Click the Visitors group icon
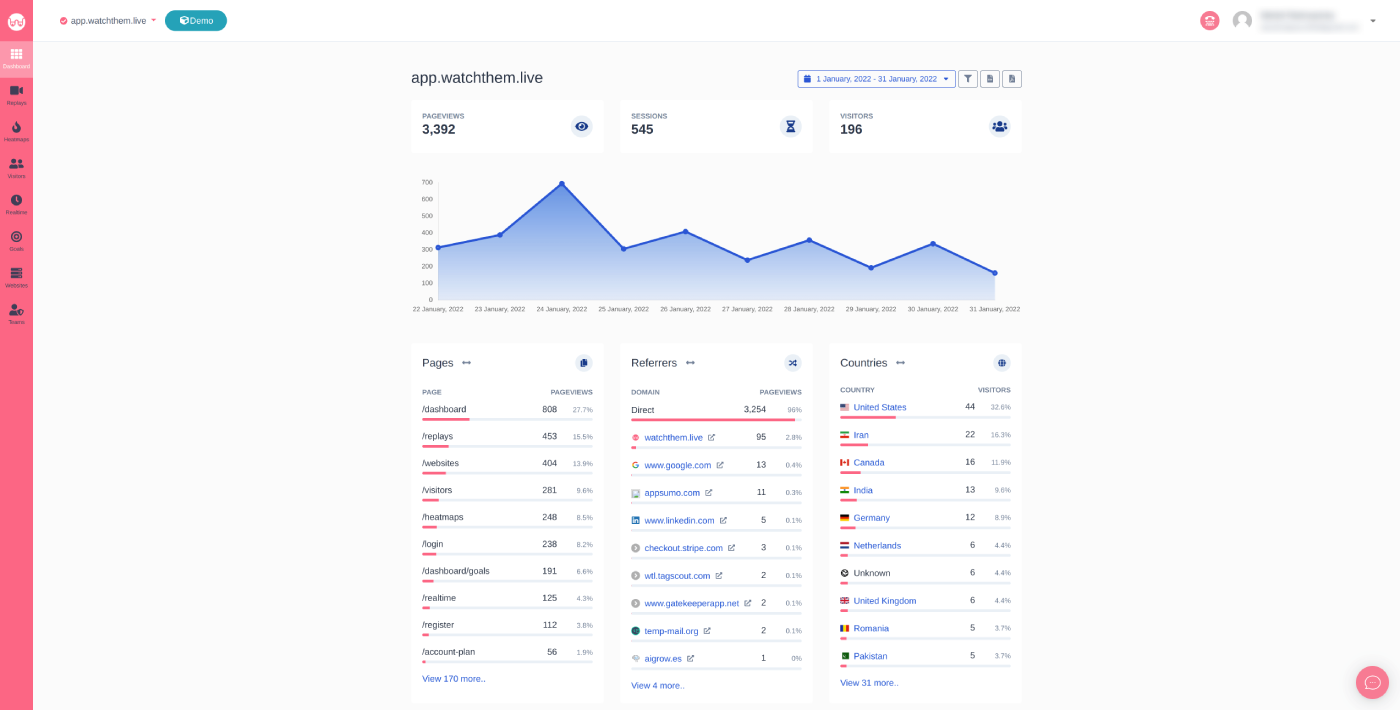This screenshot has height=710, width=1400. pyautogui.click(x=1000, y=126)
